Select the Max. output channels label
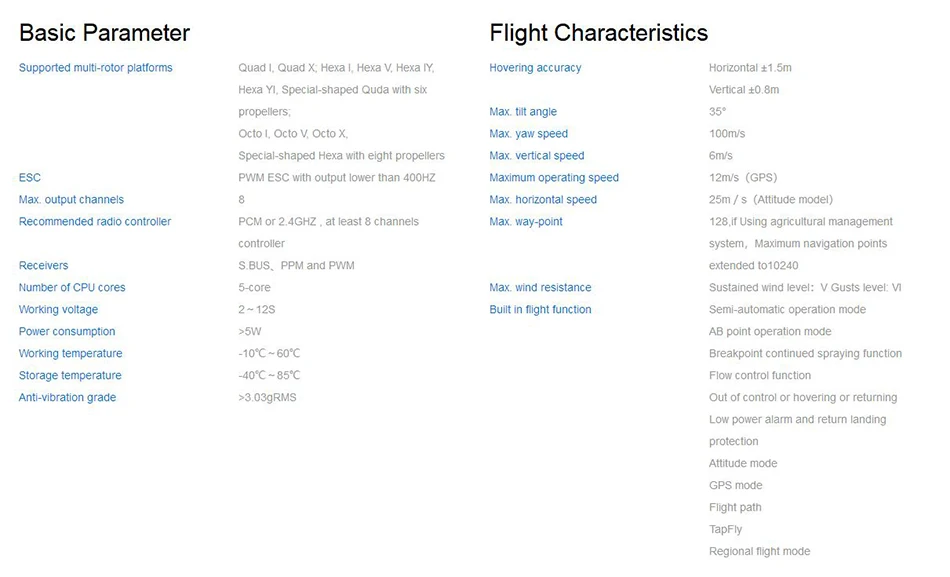 (71, 200)
